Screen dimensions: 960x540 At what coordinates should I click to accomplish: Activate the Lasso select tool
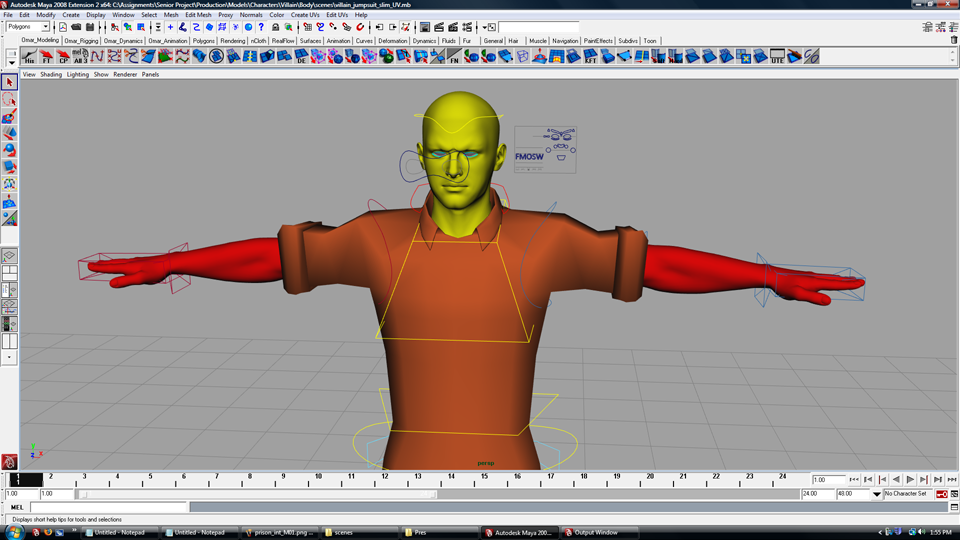pyautogui.click(x=9, y=99)
